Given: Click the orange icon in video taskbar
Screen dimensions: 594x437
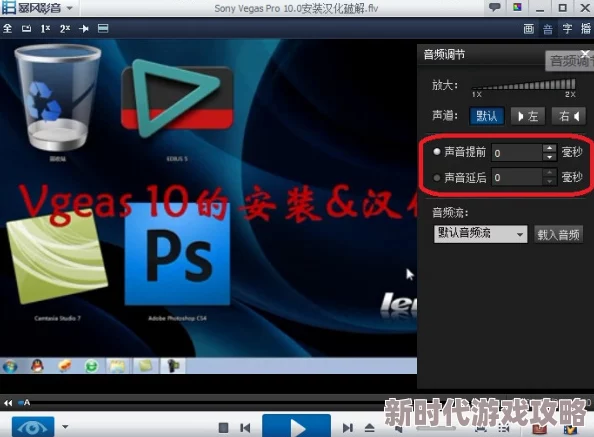Looking at the screenshot, I should 64,366.
